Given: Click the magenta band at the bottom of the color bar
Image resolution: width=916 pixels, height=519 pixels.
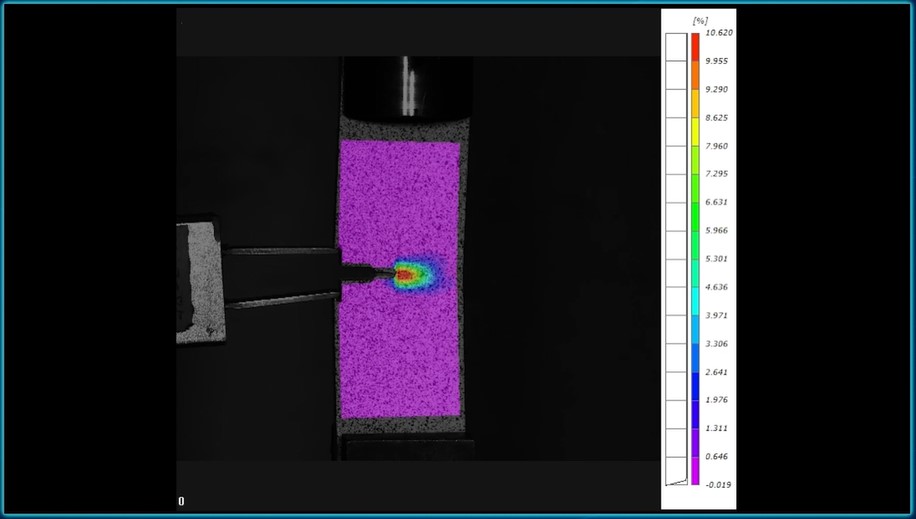Looking at the screenshot, I should [695, 477].
